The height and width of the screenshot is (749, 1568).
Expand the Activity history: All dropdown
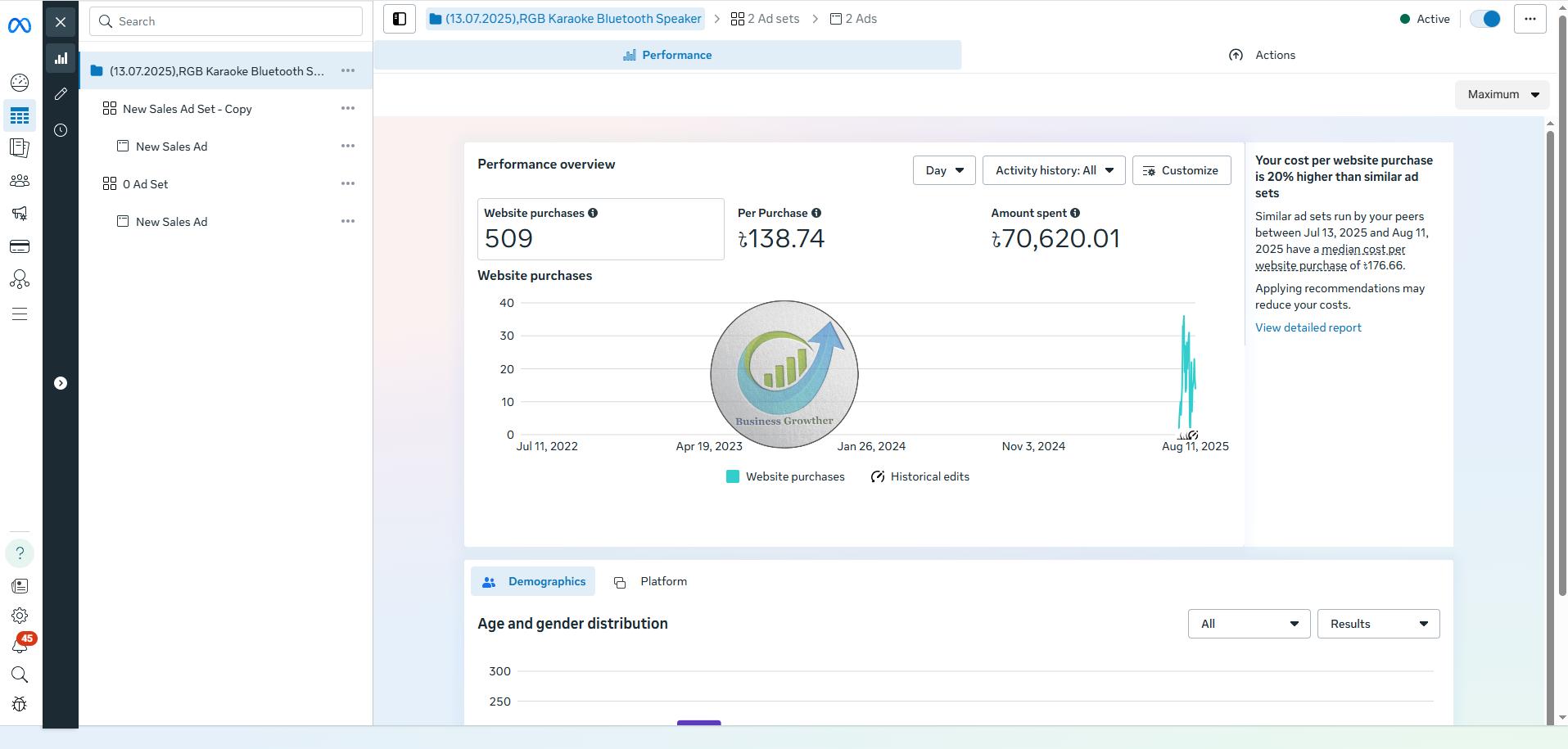[1053, 170]
